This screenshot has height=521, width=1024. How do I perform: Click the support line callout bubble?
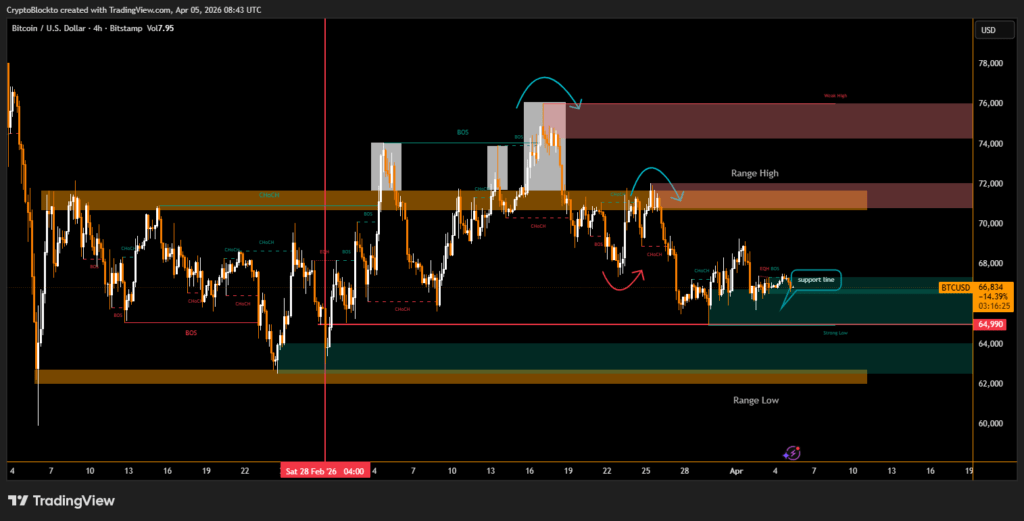pos(815,280)
